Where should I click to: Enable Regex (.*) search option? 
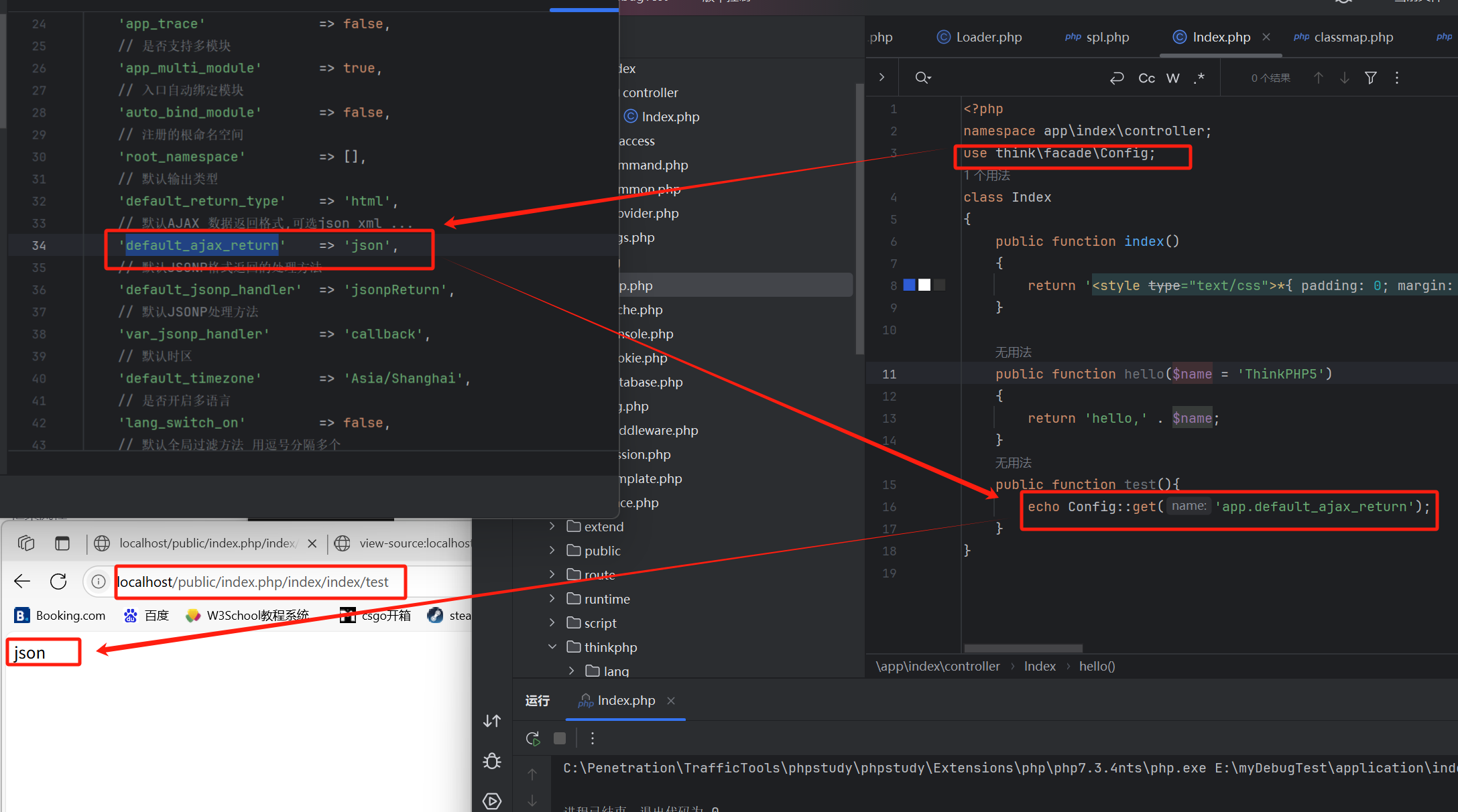coord(1199,78)
